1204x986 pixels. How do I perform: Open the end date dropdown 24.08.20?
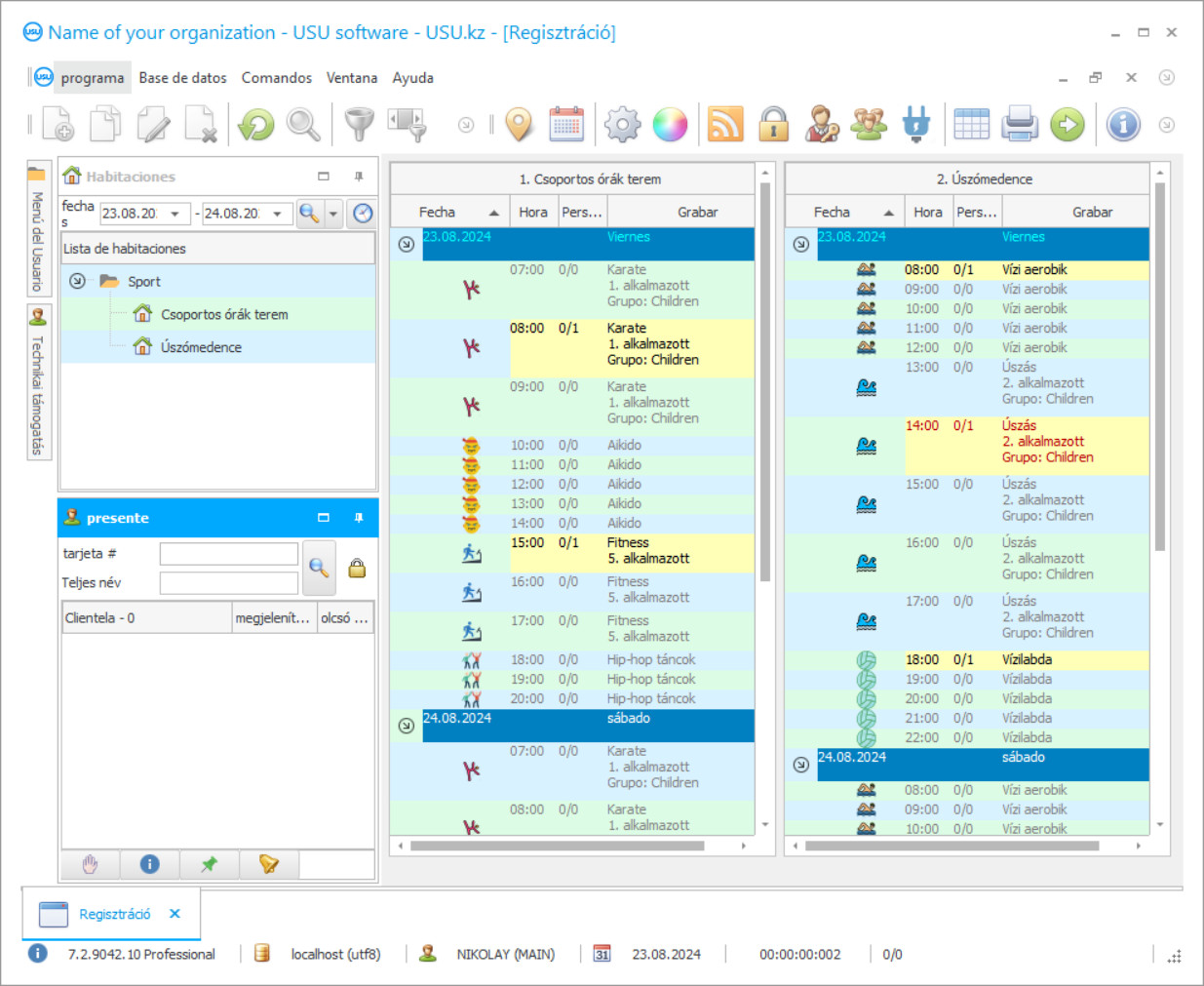277,214
